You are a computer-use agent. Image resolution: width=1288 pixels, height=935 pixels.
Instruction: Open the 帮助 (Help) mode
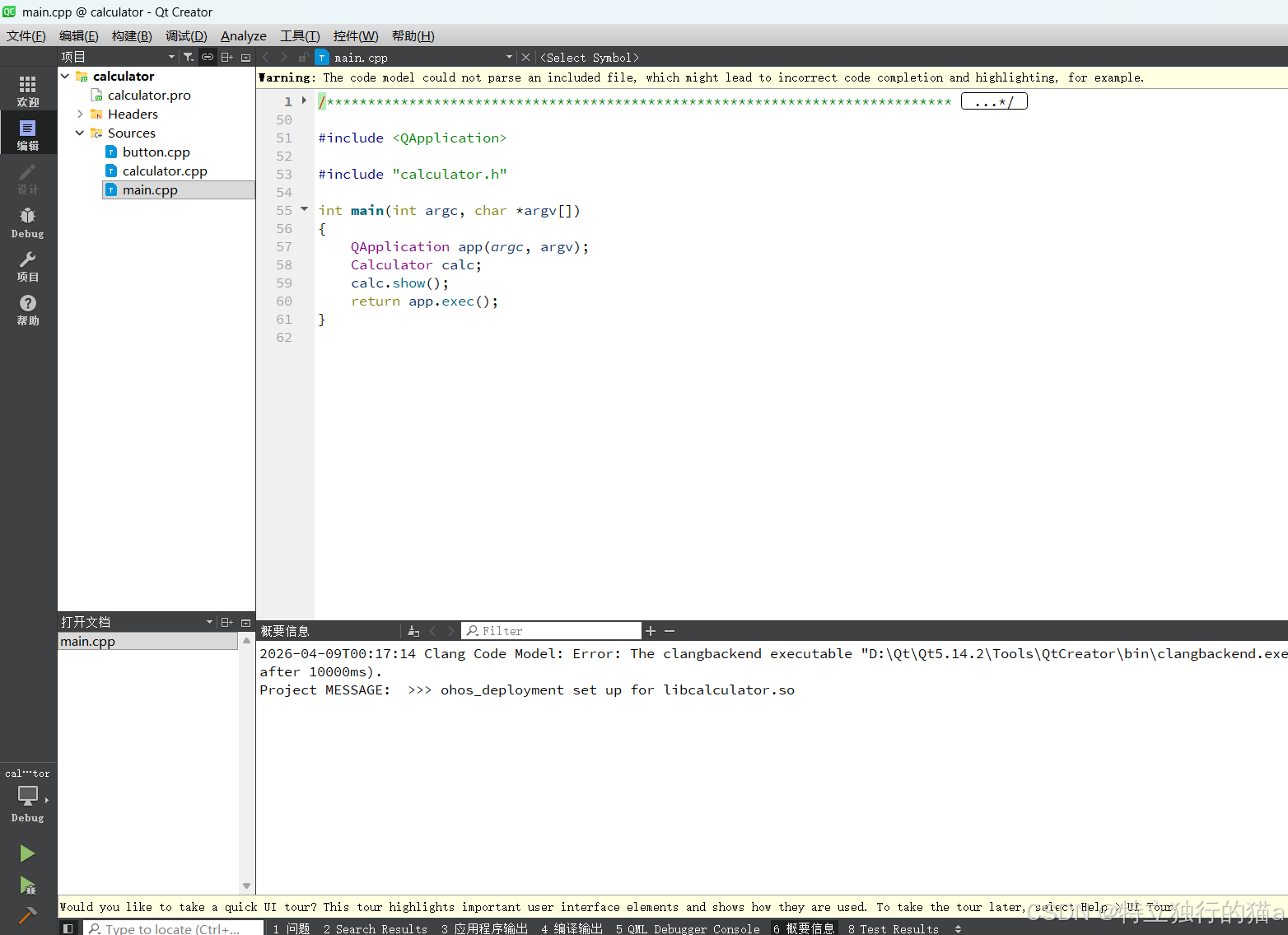click(28, 310)
